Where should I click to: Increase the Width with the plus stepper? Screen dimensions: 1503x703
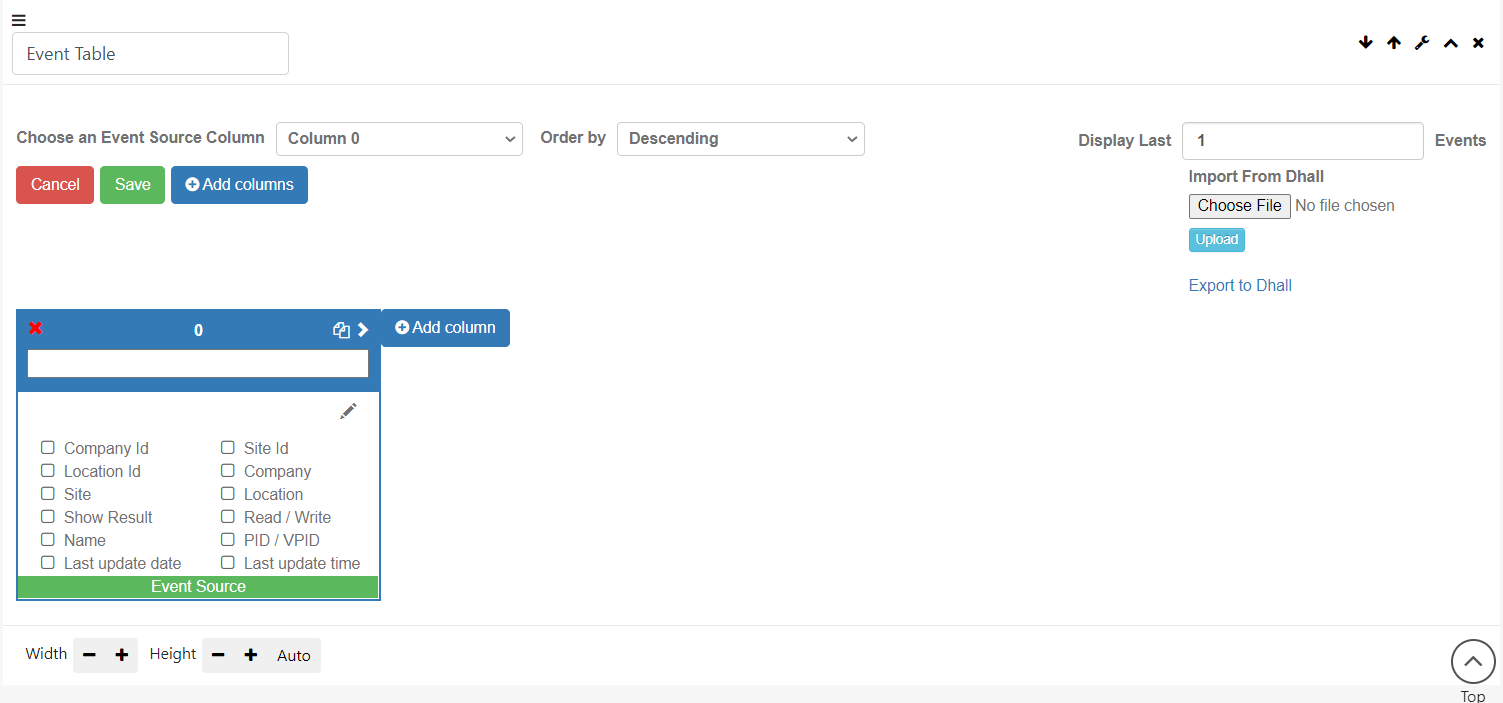click(x=120, y=655)
